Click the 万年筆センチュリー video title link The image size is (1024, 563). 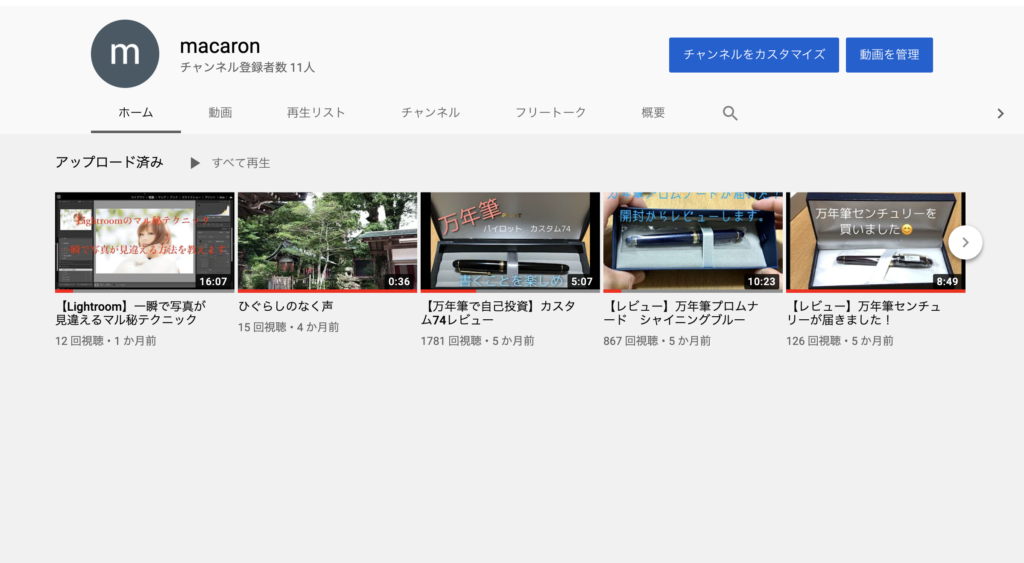(865, 313)
